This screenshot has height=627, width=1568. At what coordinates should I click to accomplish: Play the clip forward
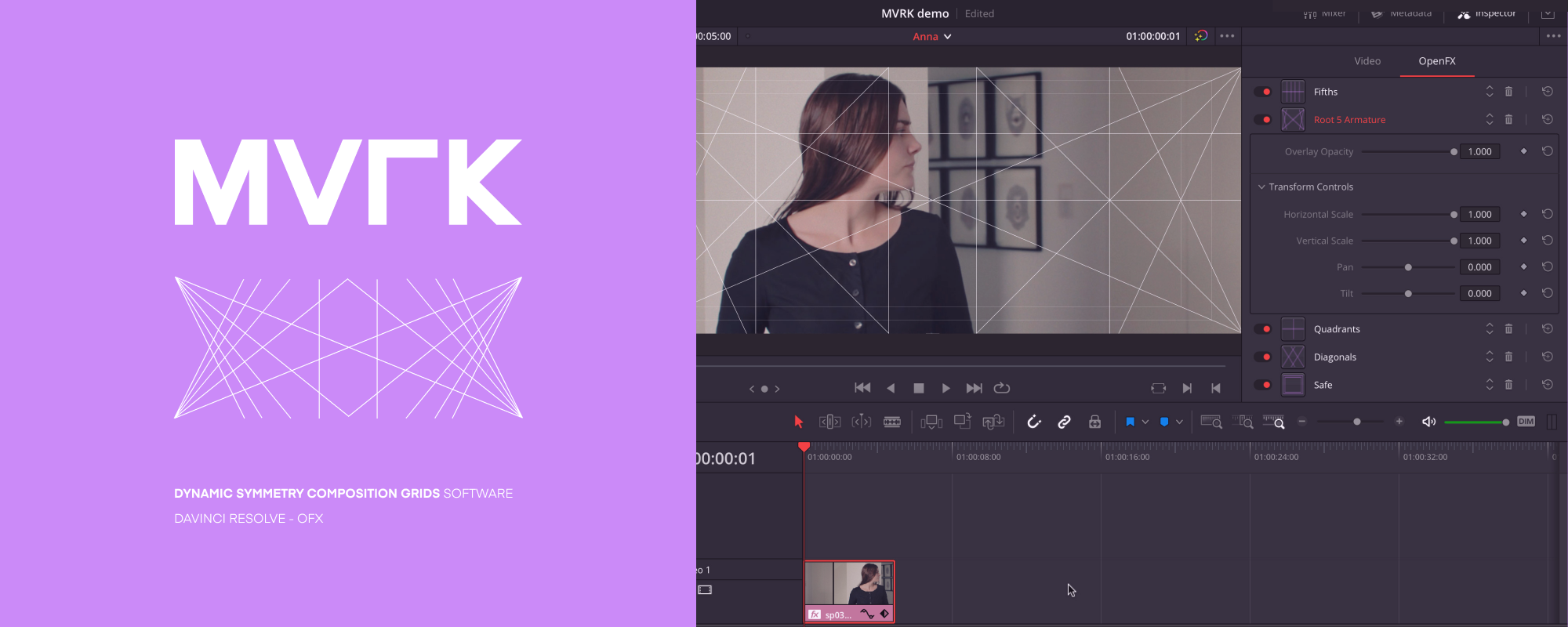(x=946, y=388)
